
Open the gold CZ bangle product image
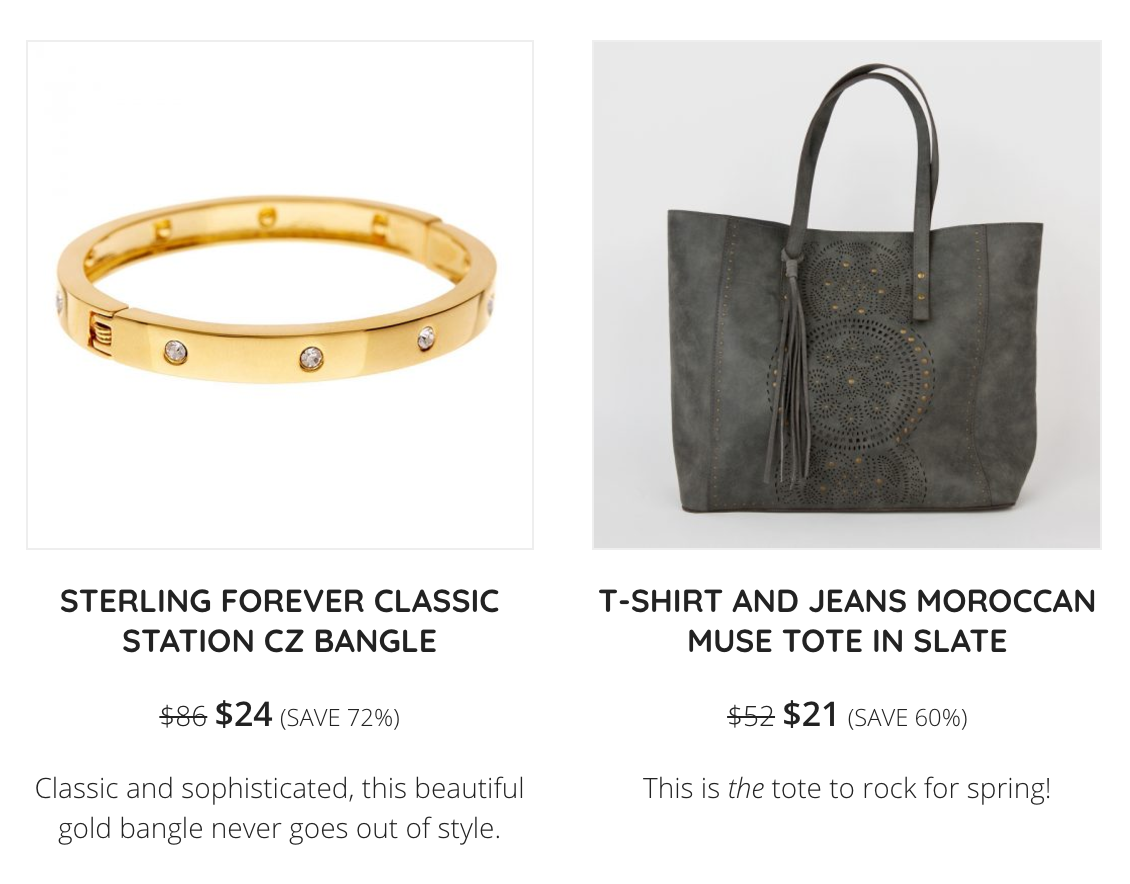[x=280, y=295]
